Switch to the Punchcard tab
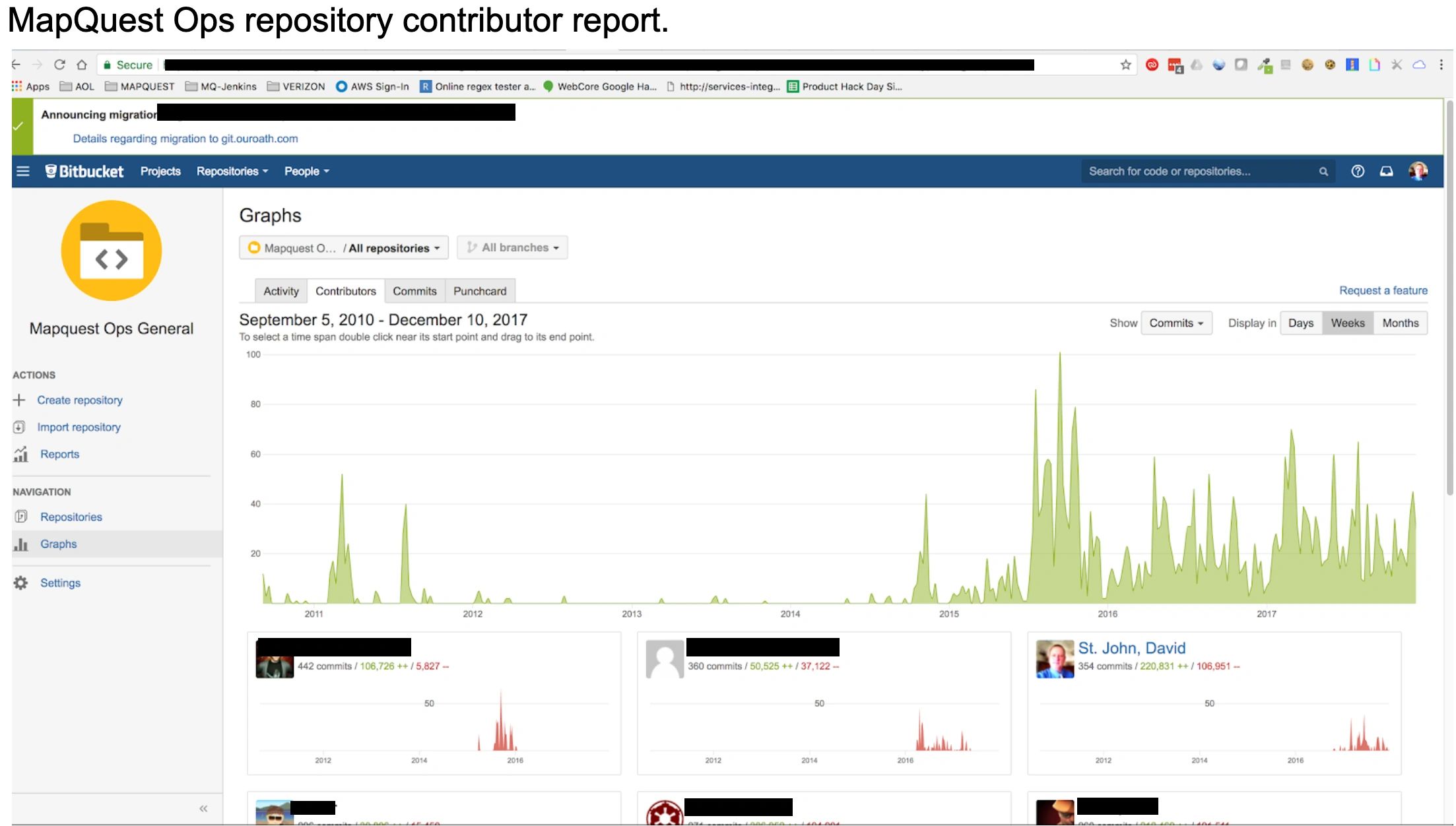1456x826 pixels. click(480, 291)
